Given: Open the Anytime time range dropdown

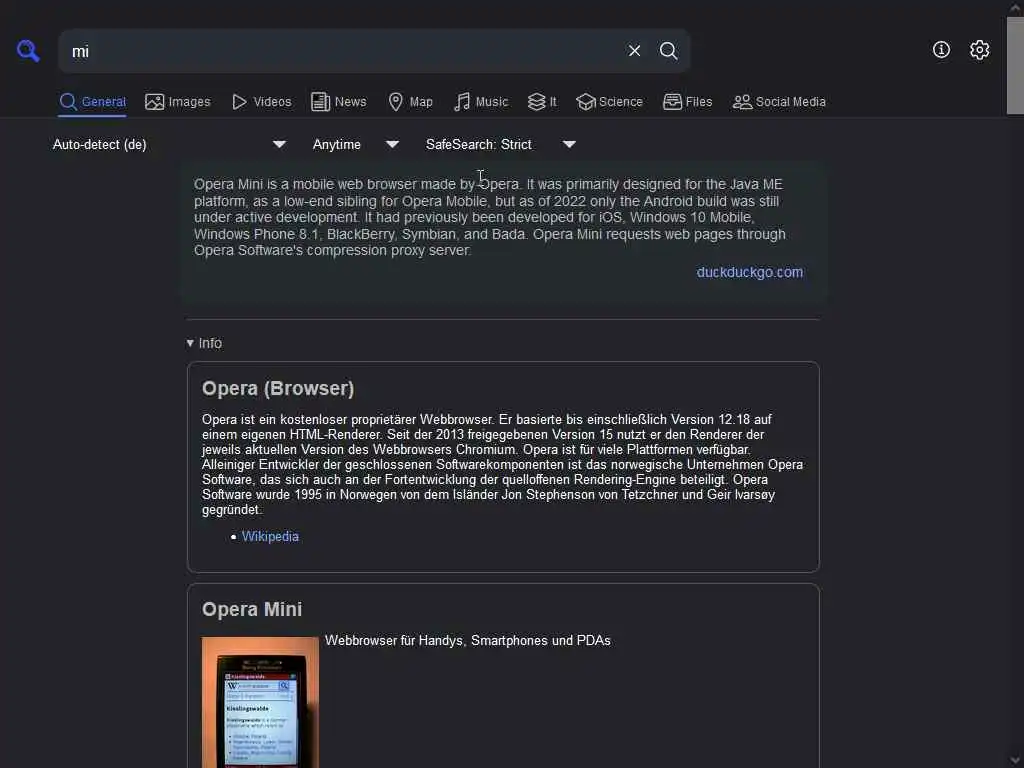Looking at the screenshot, I should coord(355,144).
